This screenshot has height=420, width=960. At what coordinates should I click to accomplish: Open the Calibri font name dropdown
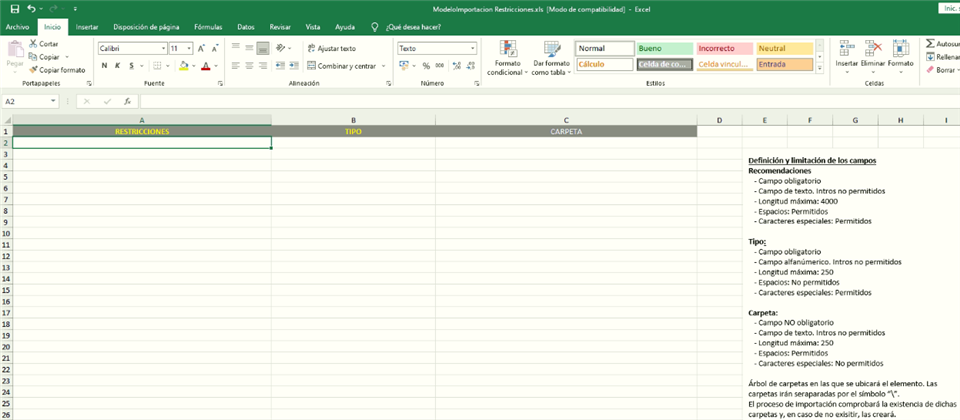point(164,48)
